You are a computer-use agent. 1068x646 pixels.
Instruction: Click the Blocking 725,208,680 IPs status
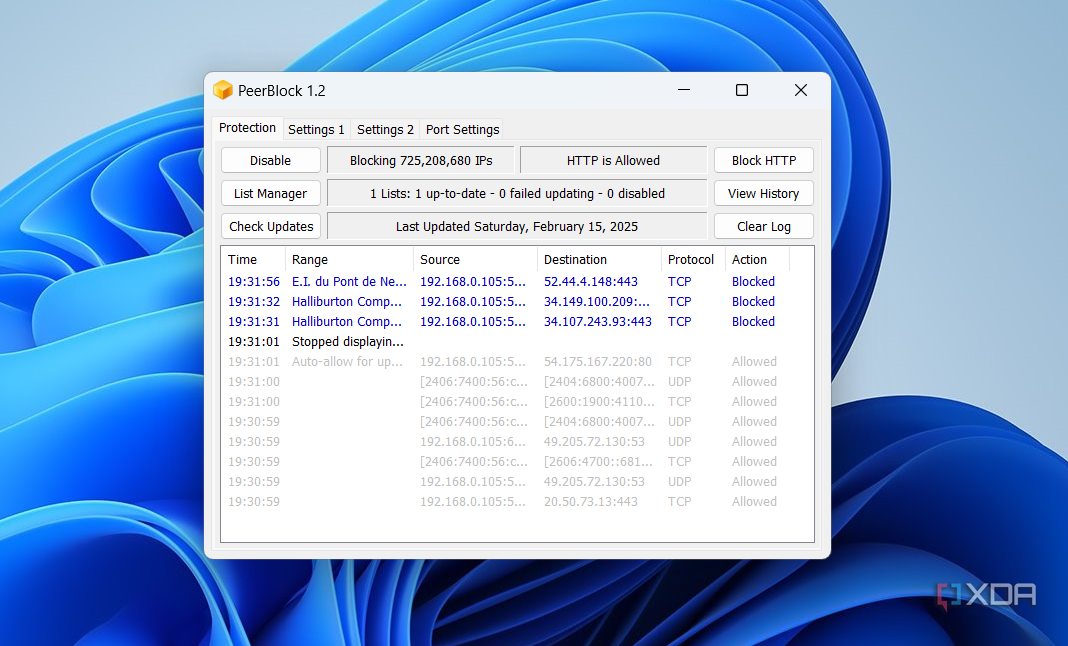pos(421,160)
